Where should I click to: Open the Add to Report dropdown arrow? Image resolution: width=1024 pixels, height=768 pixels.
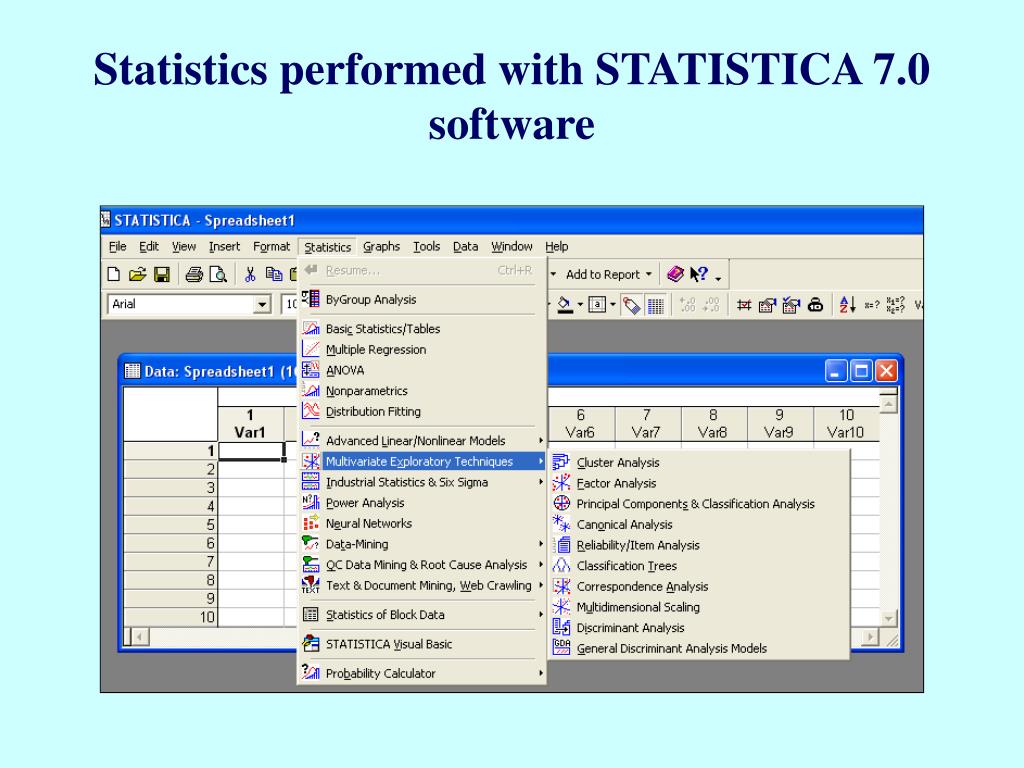648,274
